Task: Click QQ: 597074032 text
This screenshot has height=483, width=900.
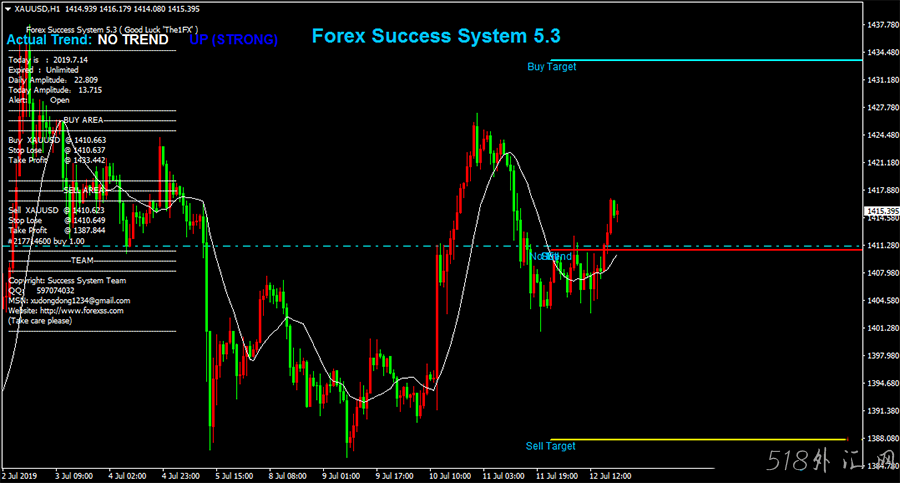Action: 41,291
